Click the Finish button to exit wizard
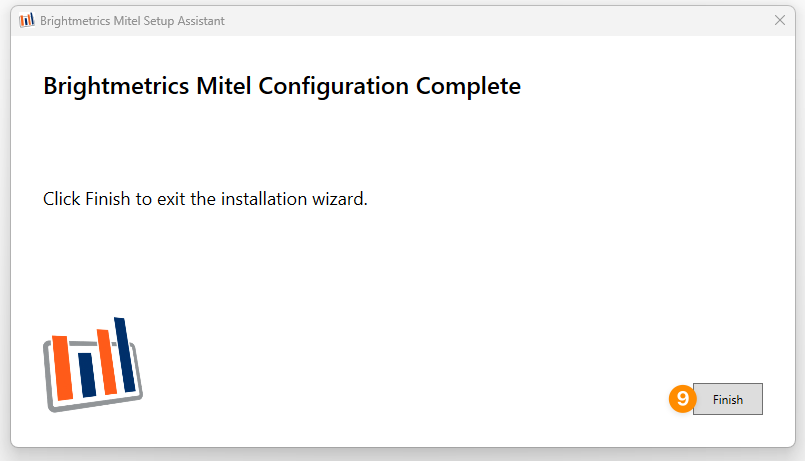 click(727, 399)
